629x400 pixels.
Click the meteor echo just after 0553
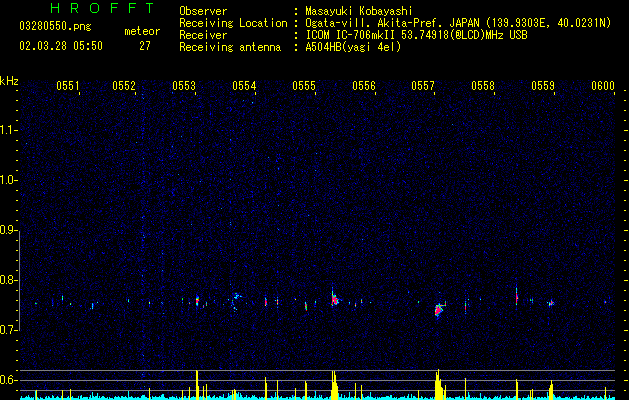pos(197,301)
